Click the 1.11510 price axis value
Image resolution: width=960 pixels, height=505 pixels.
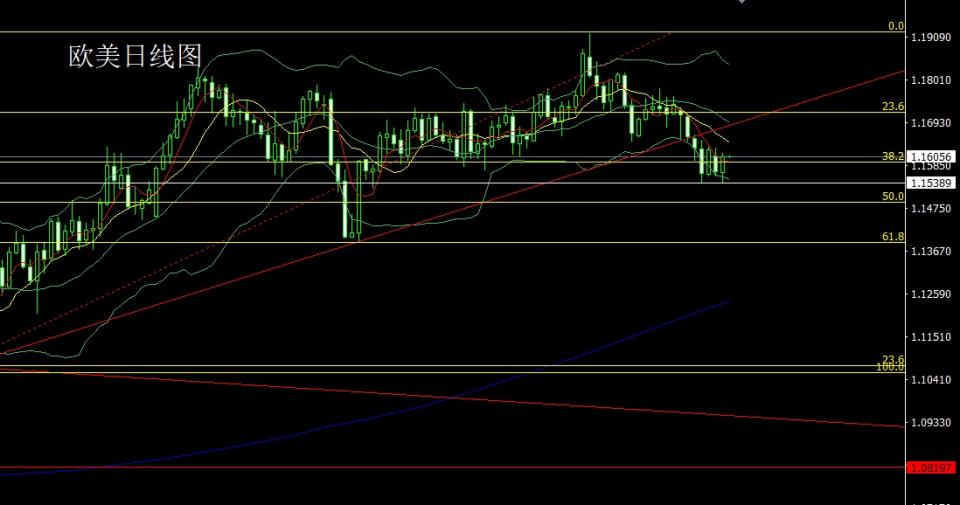click(930, 338)
